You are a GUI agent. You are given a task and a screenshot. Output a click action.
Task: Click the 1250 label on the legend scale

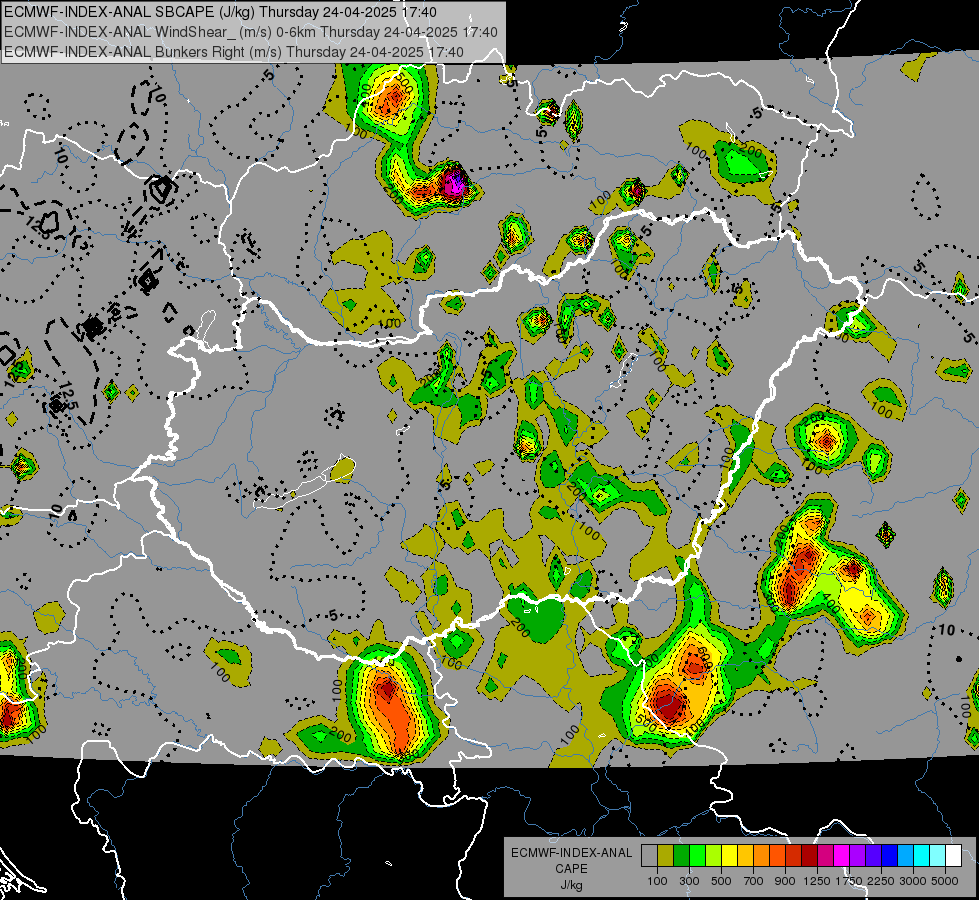click(x=817, y=881)
